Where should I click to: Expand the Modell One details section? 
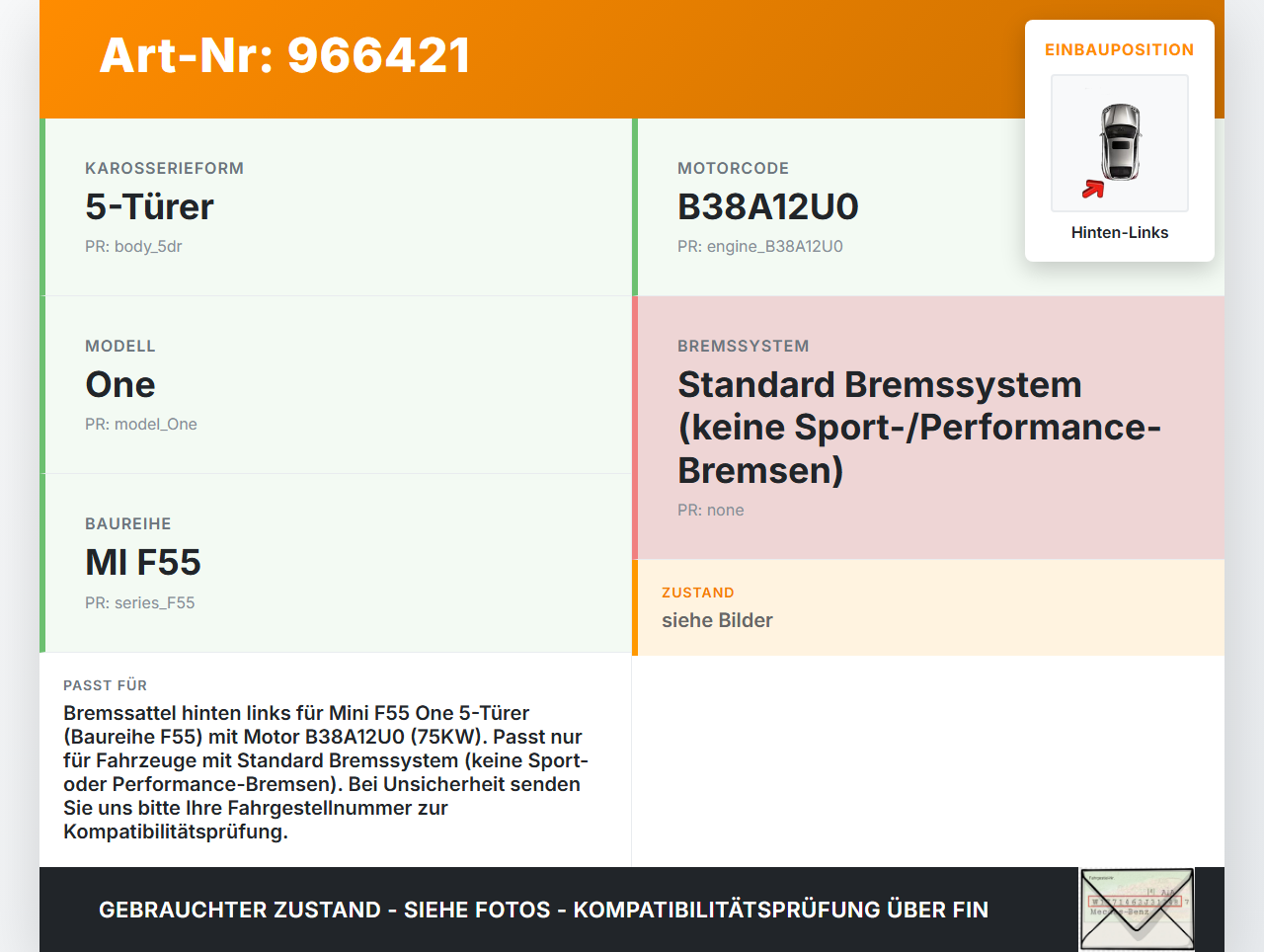point(336,384)
